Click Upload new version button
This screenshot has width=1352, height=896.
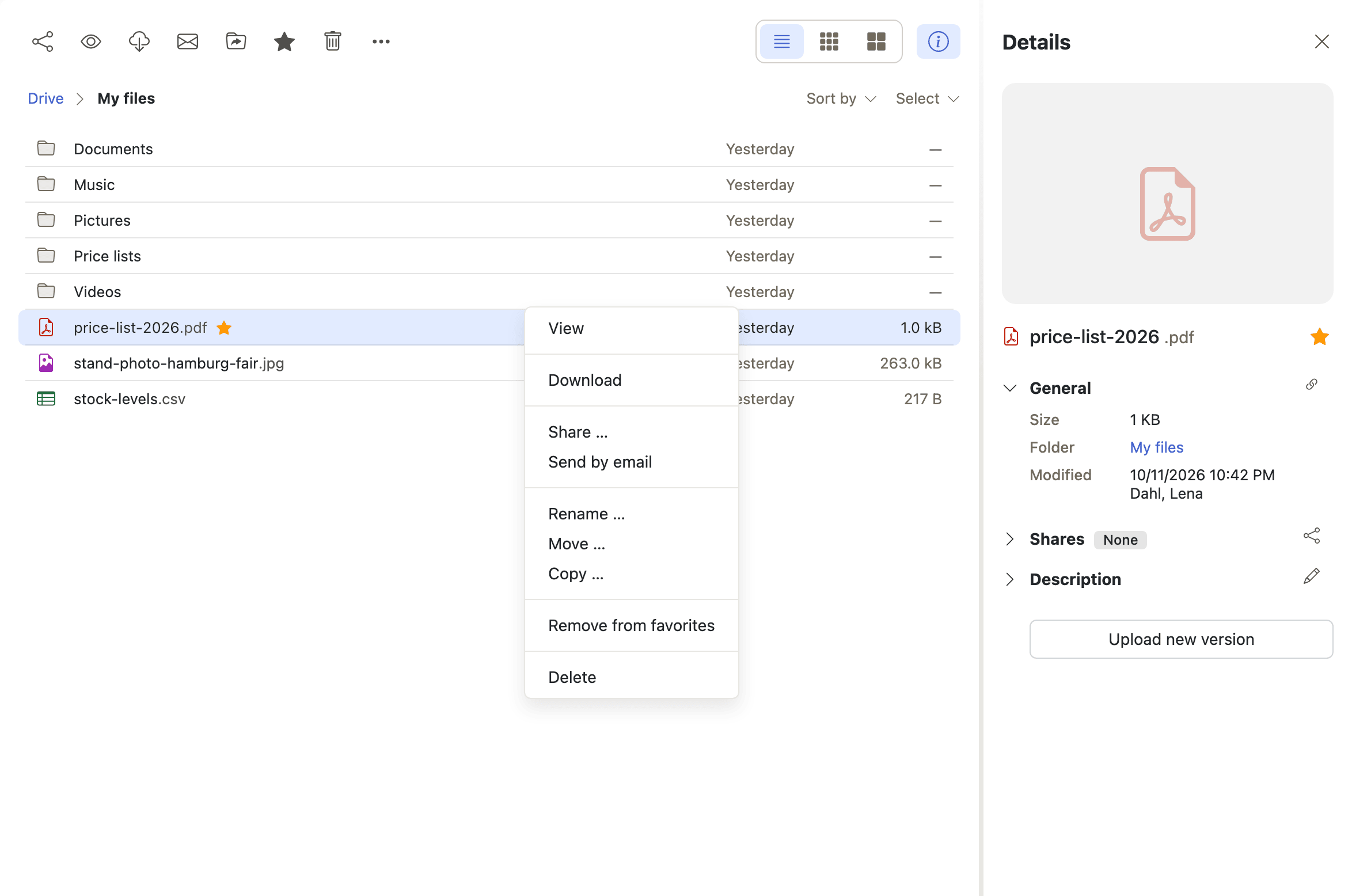1182,639
